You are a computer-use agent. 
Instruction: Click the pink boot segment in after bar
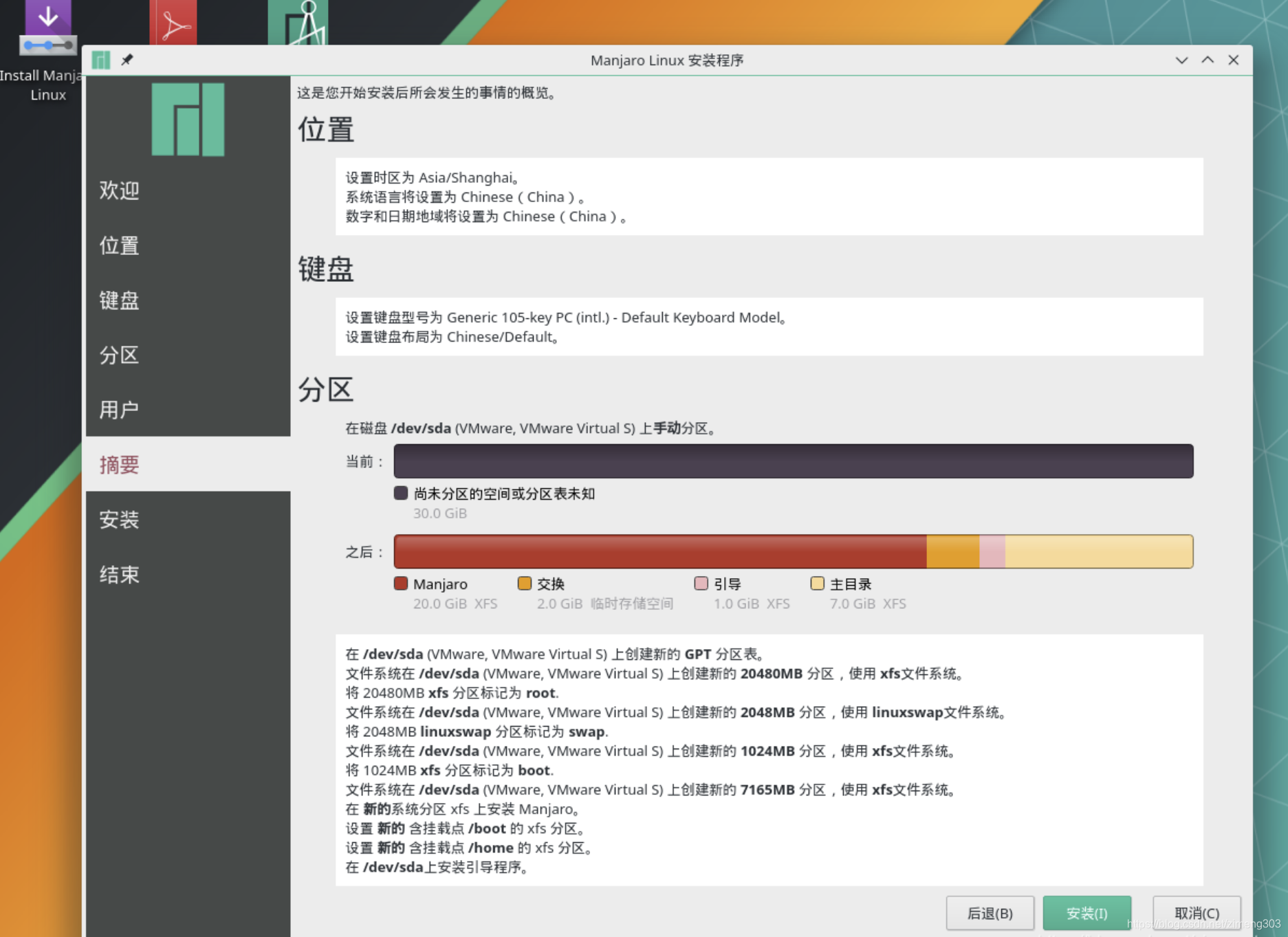click(x=992, y=551)
